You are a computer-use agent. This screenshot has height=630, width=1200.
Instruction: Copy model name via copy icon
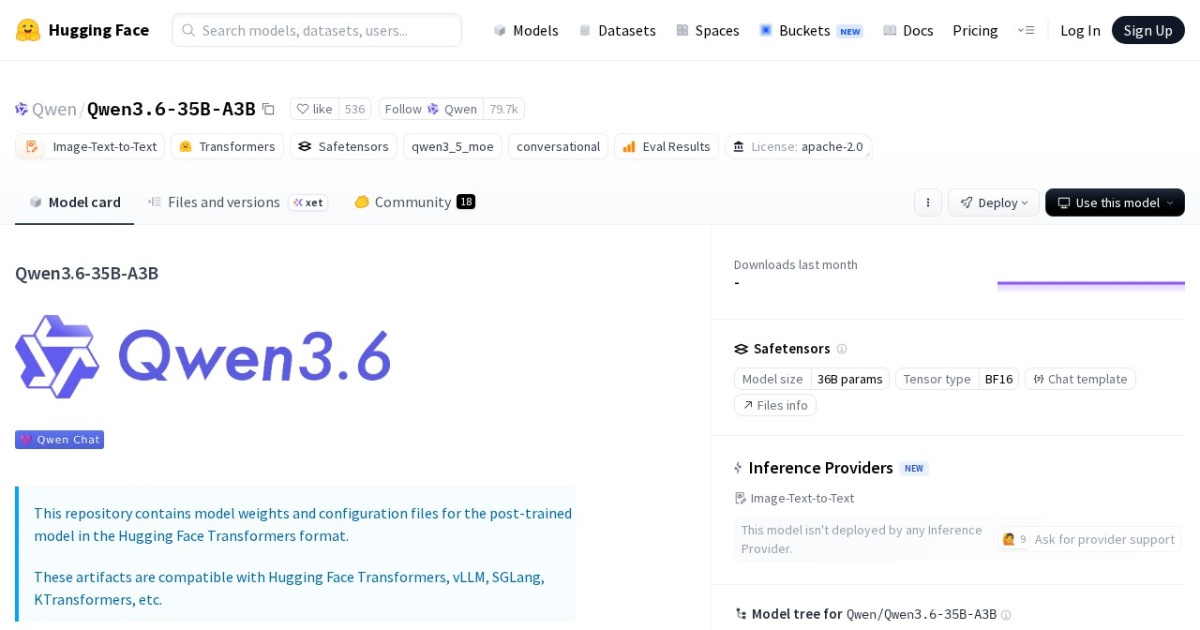[x=268, y=109]
